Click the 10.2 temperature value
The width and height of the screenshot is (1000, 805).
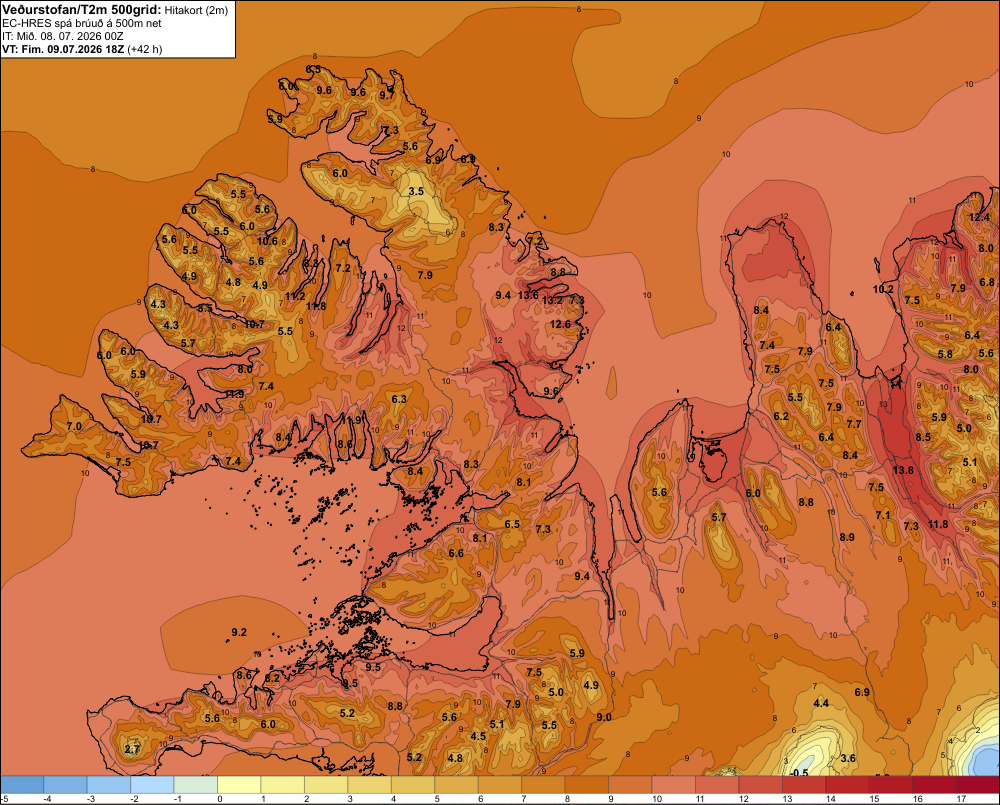[x=883, y=289]
